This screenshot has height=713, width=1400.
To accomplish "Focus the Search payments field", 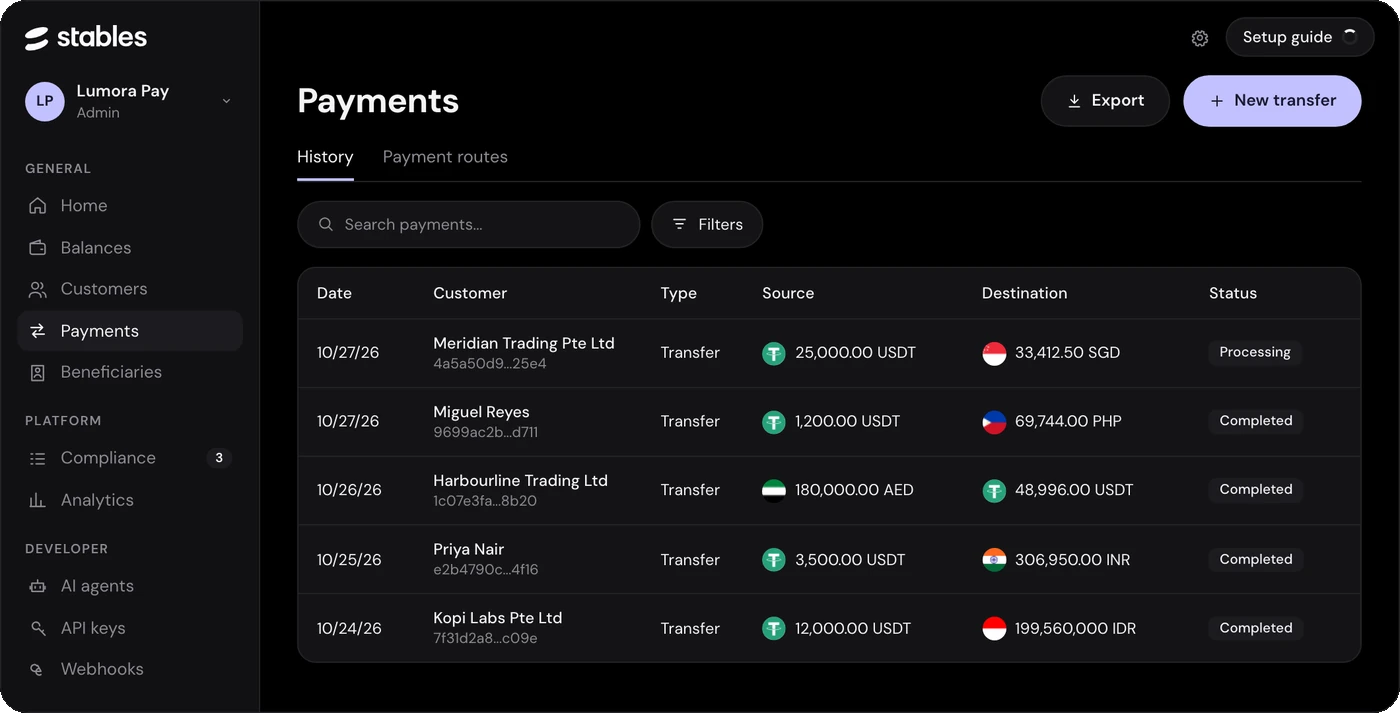I will (468, 225).
